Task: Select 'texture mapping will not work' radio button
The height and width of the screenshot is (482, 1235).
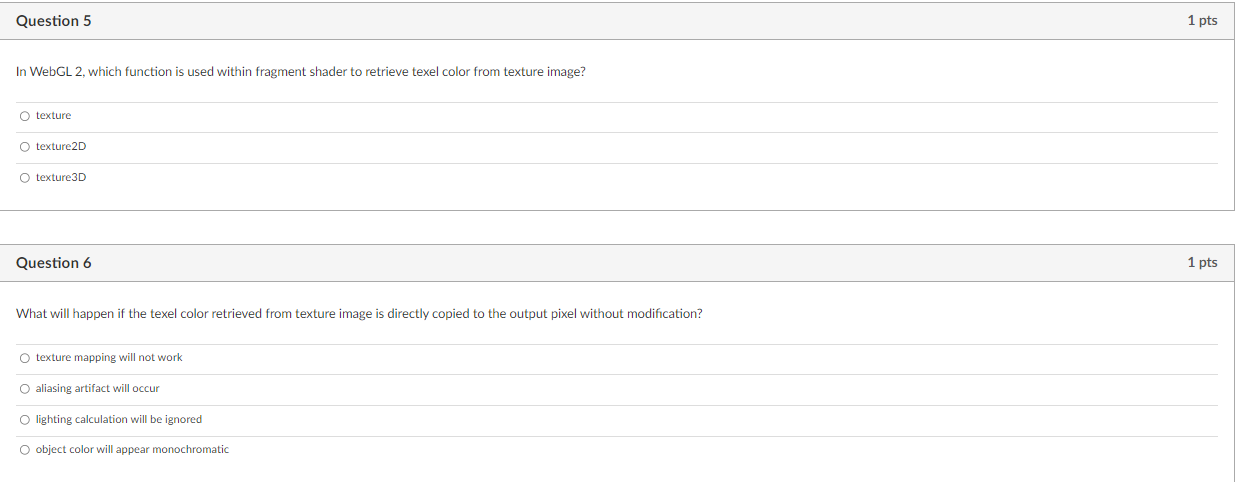Action: 24,358
